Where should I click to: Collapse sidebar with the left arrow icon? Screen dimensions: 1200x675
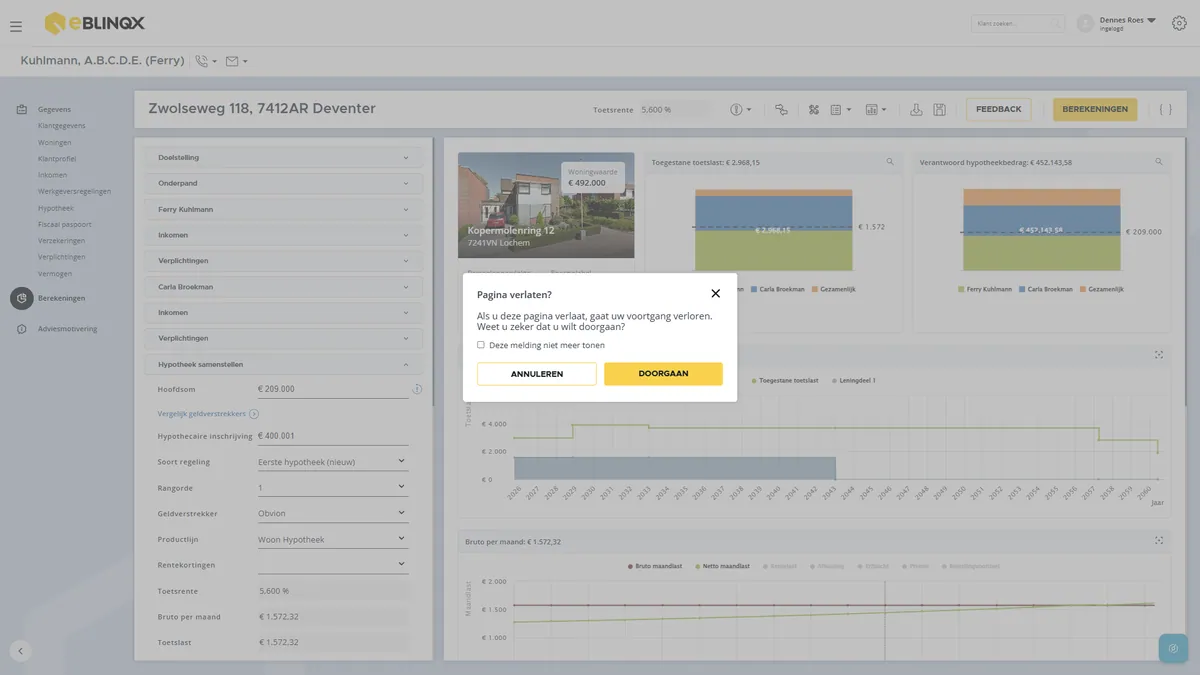click(x=21, y=650)
